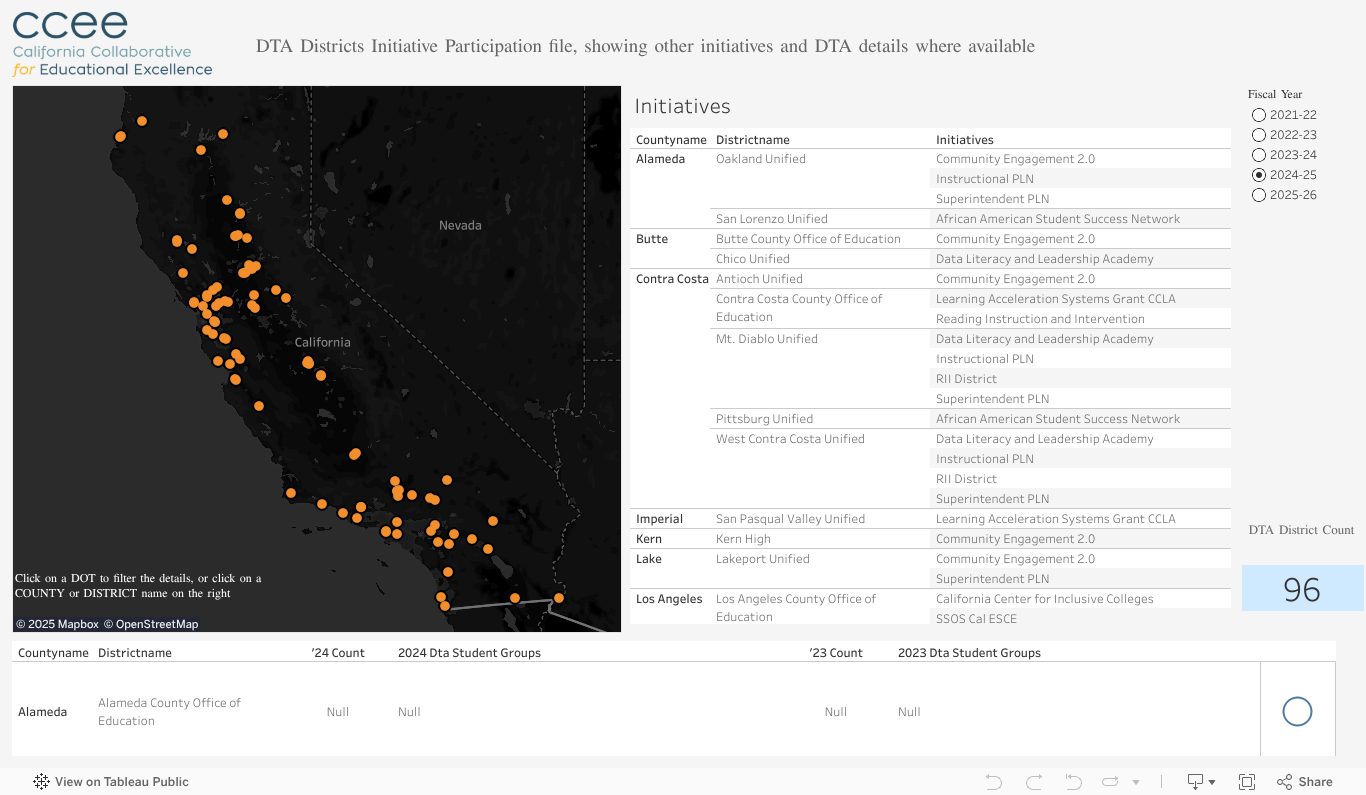Select Contra Costa county in Initiatives table
The height and width of the screenshot is (795, 1366).
click(671, 279)
